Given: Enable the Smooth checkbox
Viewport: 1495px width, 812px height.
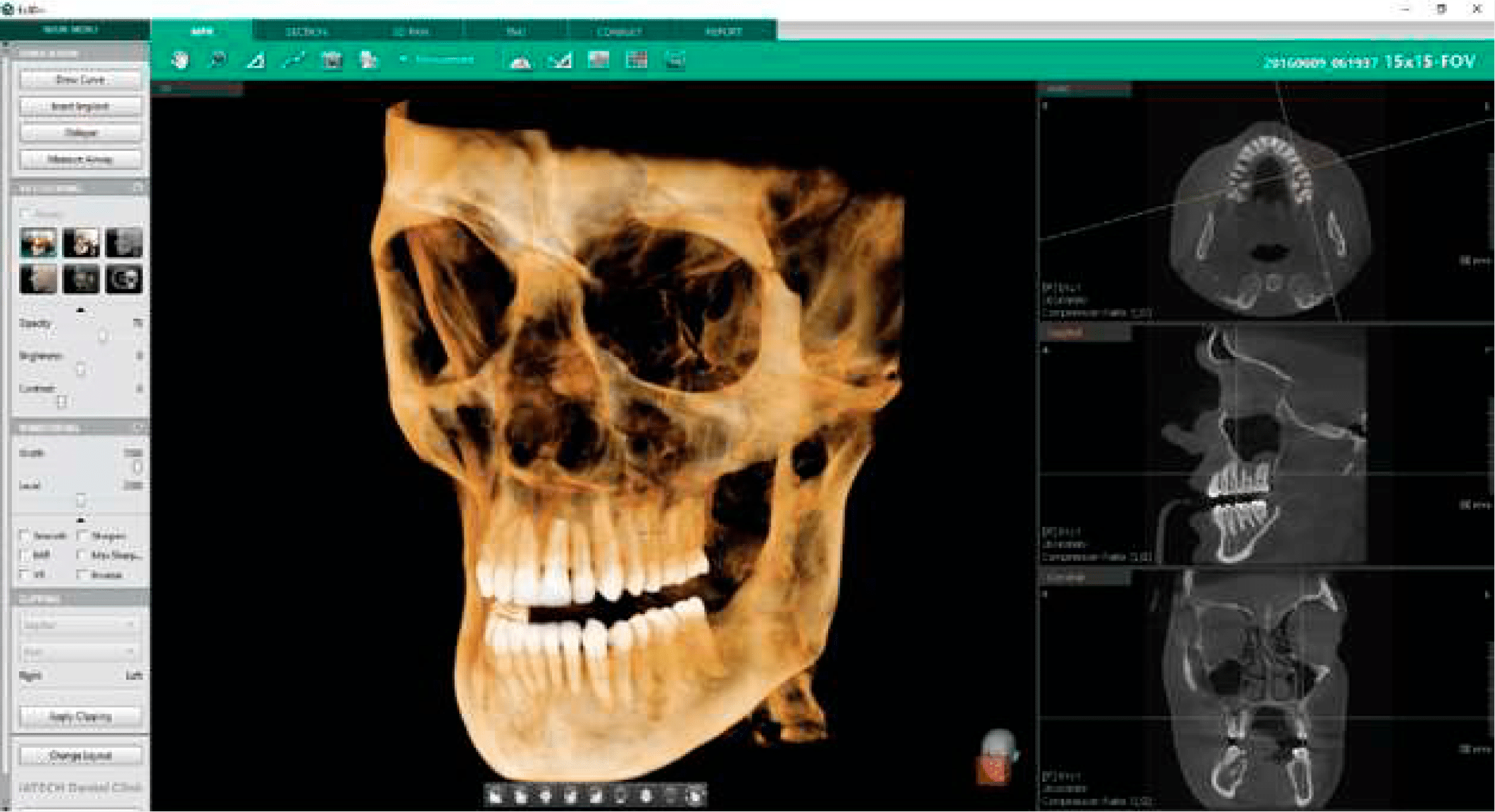Looking at the screenshot, I should [x=25, y=535].
